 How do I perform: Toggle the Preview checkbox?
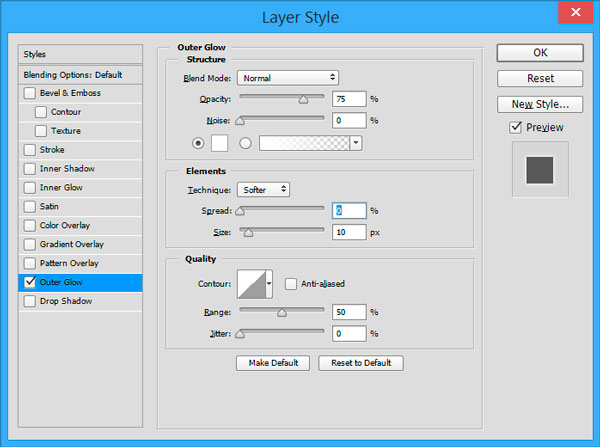[x=516, y=127]
